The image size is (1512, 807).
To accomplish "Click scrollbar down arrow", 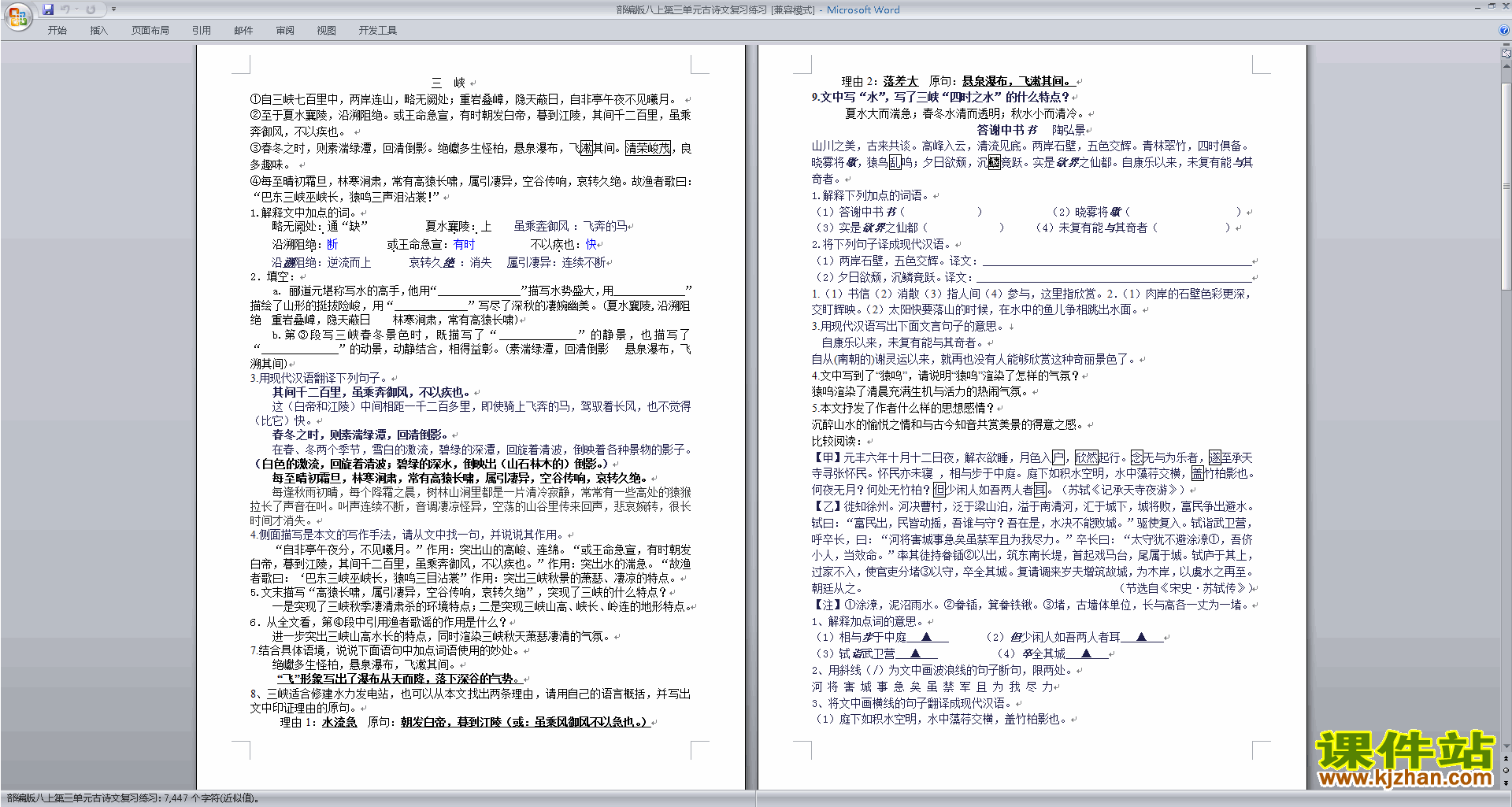I will pos(1506,746).
